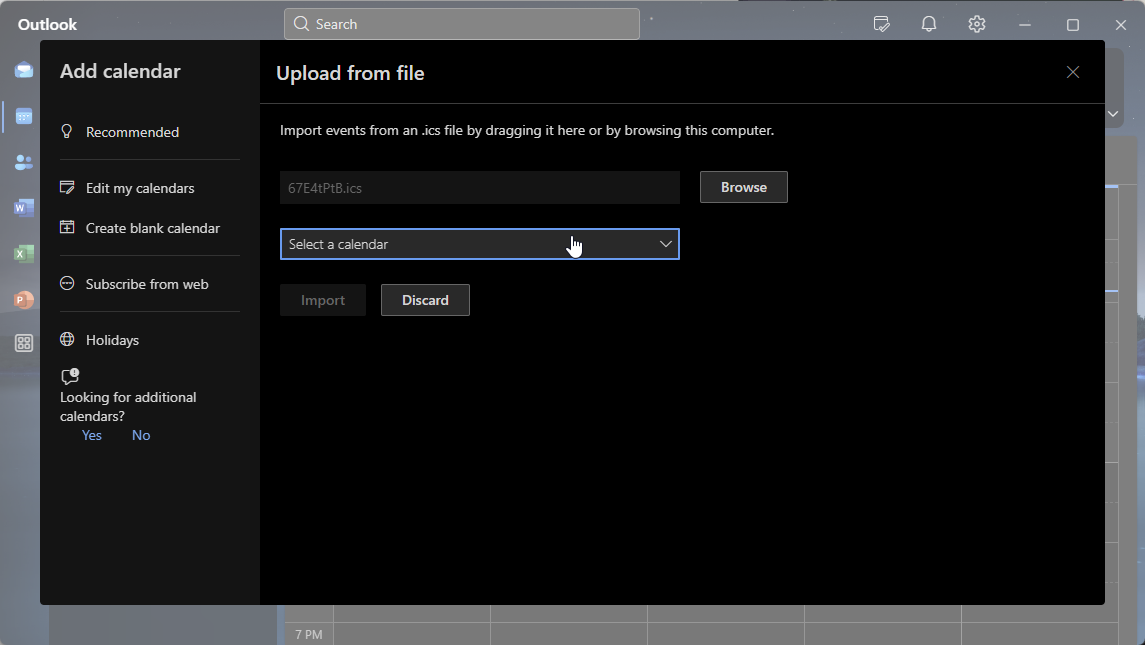Select Create blank calendar option
The height and width of the screenshot is (645, 1145).
(x=152, y=228)
